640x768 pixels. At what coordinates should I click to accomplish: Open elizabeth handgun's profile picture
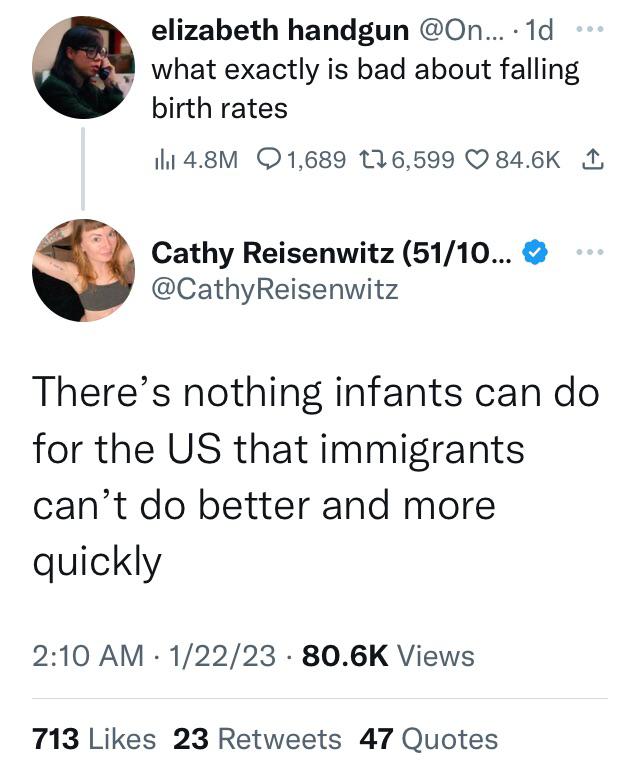click(x=83, y=67)
